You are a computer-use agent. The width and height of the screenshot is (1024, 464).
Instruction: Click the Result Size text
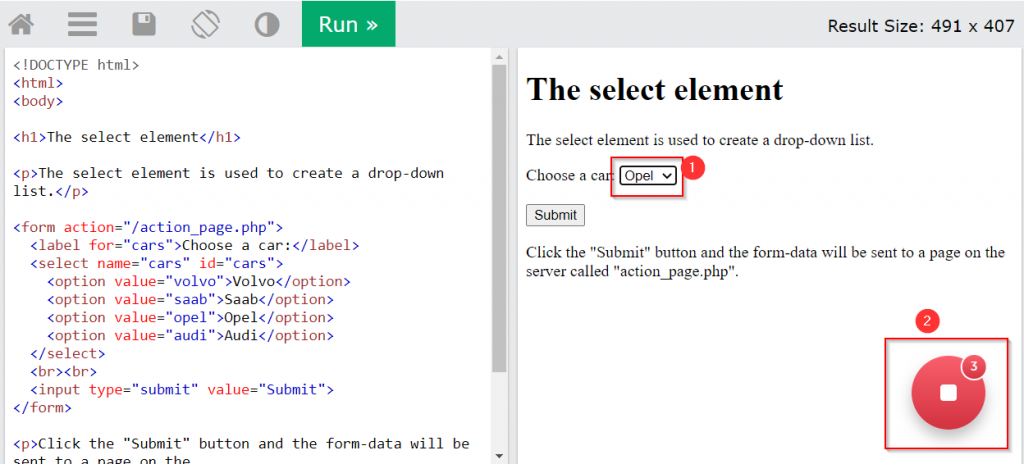[x=921, y=26]
